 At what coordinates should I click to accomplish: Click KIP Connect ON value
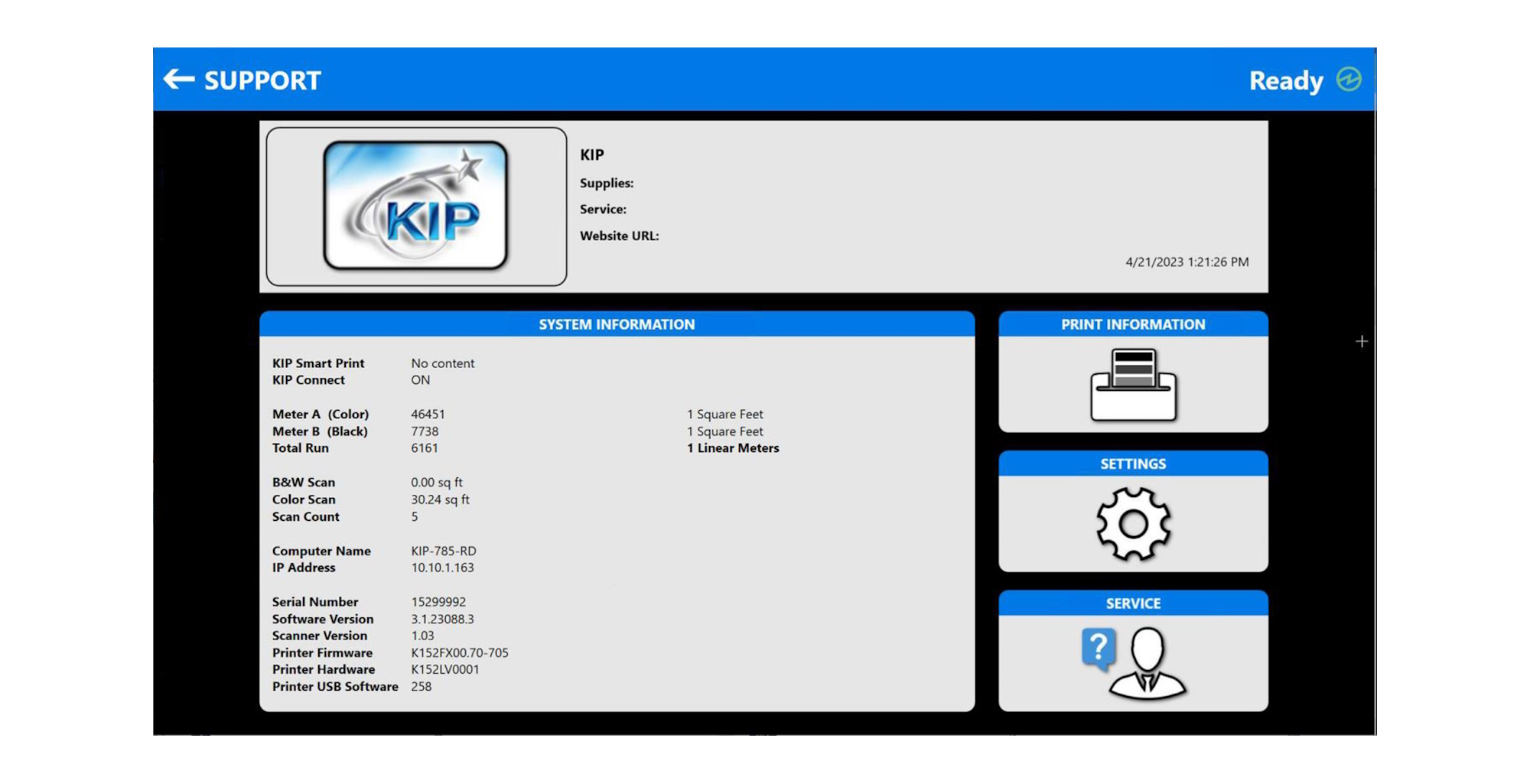420,380
